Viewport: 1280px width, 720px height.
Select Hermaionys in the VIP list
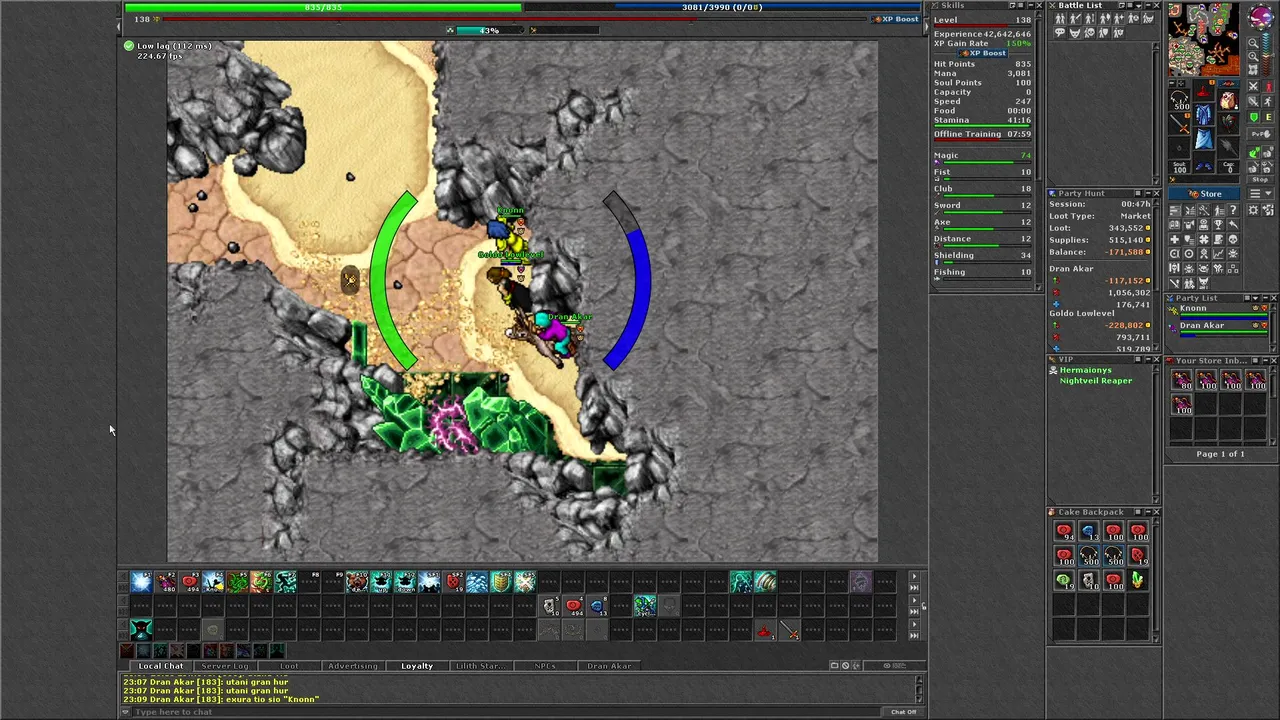(x=1085, y=370)
